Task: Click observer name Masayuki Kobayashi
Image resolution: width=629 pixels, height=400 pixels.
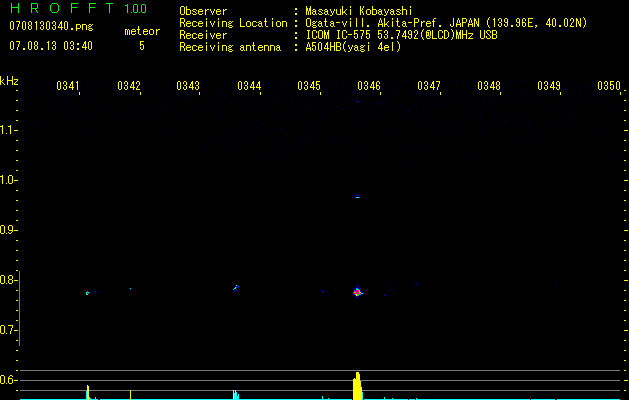Action: (x=359, y=11)
